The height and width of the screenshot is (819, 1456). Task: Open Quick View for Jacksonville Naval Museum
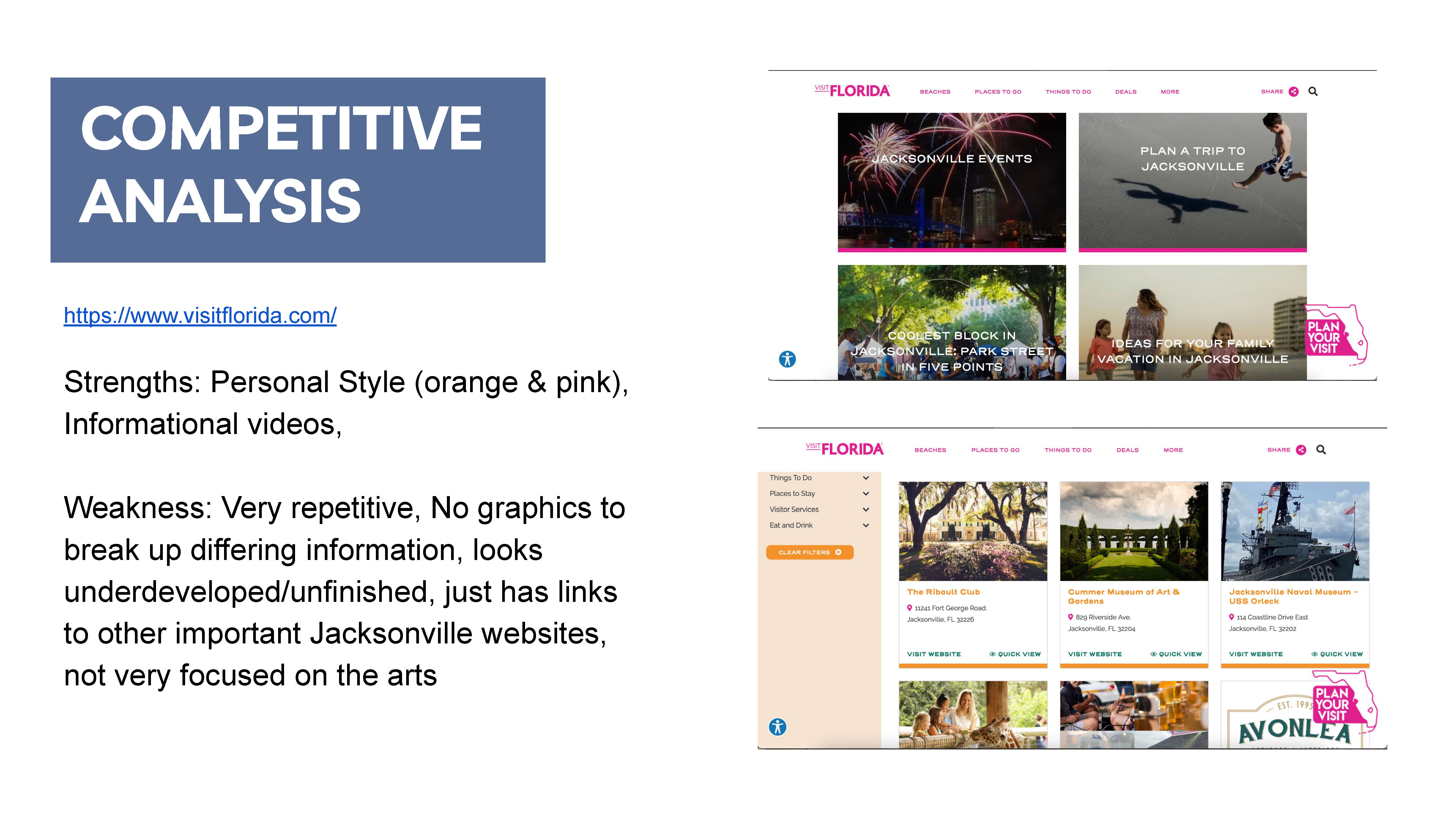[x=1337, y=654]
